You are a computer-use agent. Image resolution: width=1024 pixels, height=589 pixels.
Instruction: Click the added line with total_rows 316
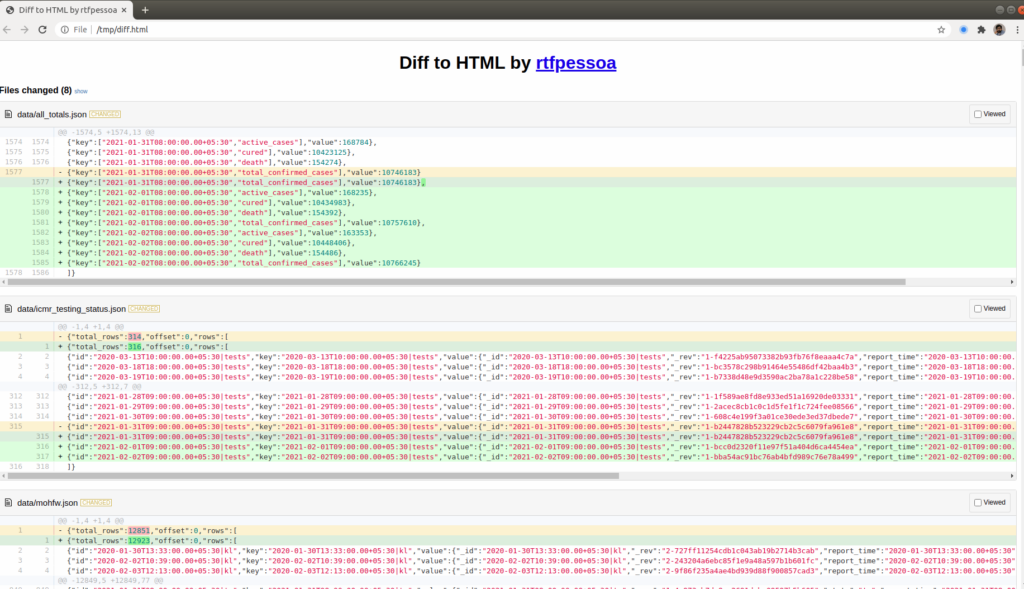[508, 347]
